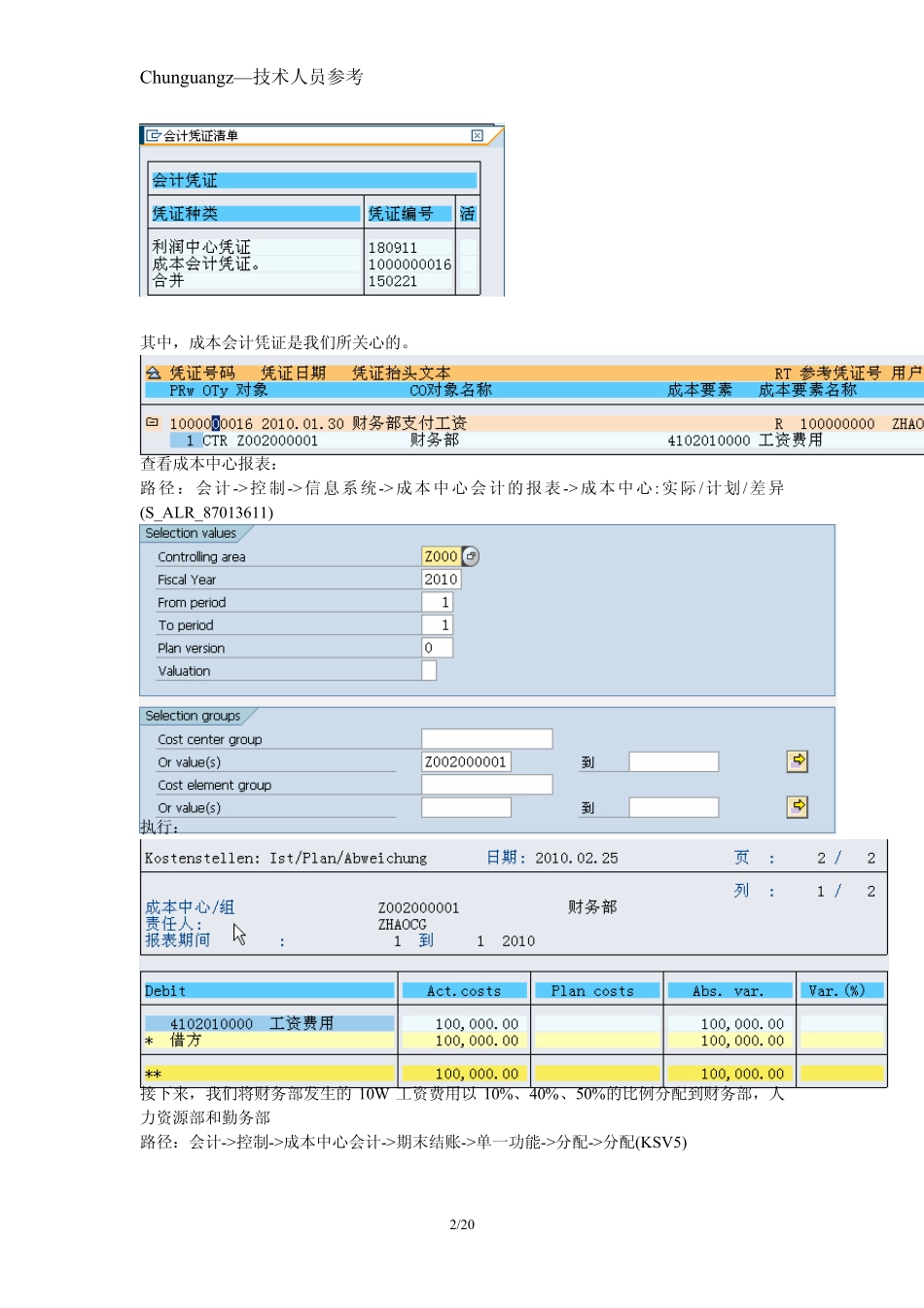The image size is (924, 1308).
Task: Click the document header icon beside 凭证号码
Action: point(153,372)
